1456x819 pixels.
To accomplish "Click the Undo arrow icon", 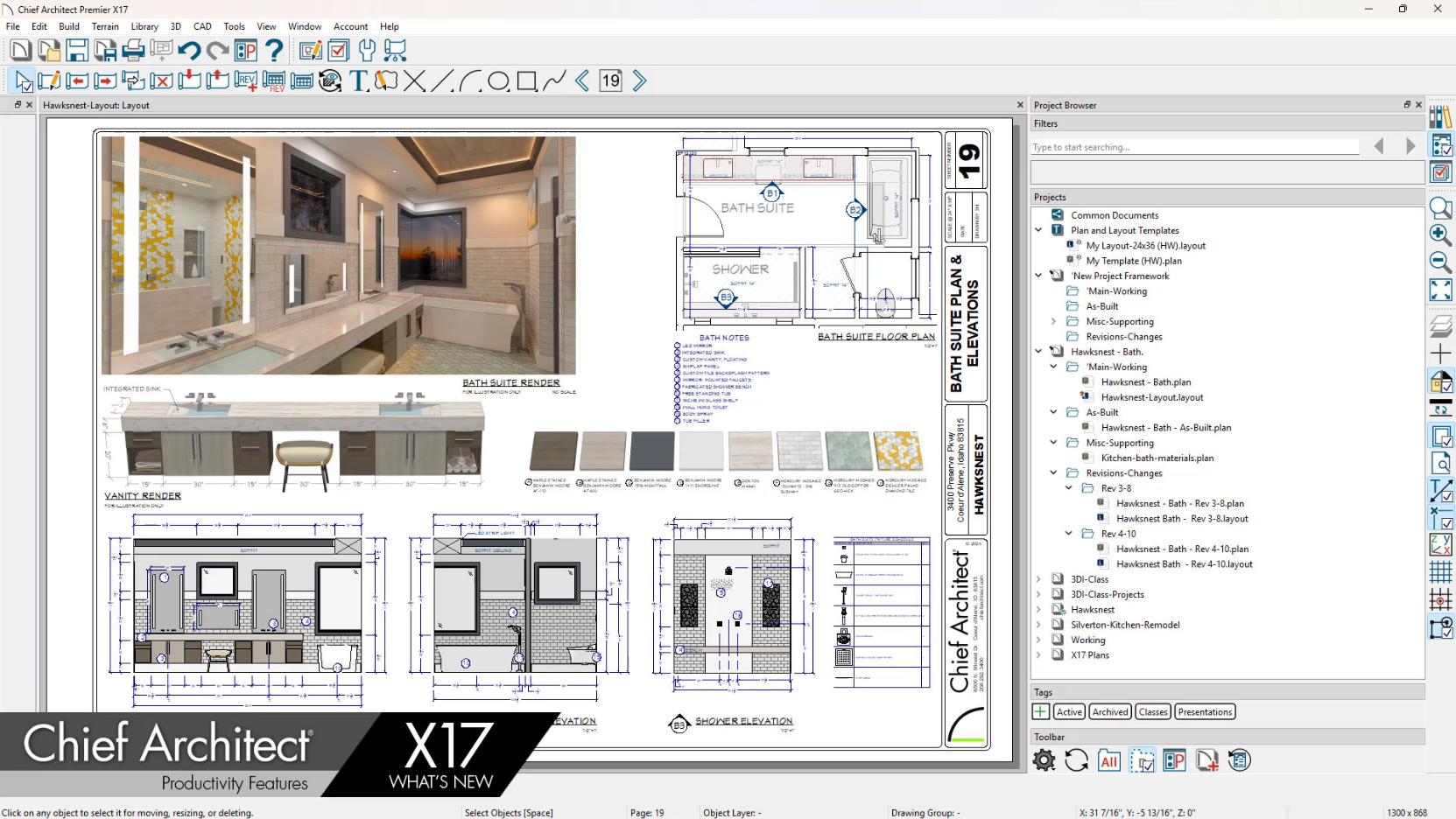I will click(x=189, y=51).
